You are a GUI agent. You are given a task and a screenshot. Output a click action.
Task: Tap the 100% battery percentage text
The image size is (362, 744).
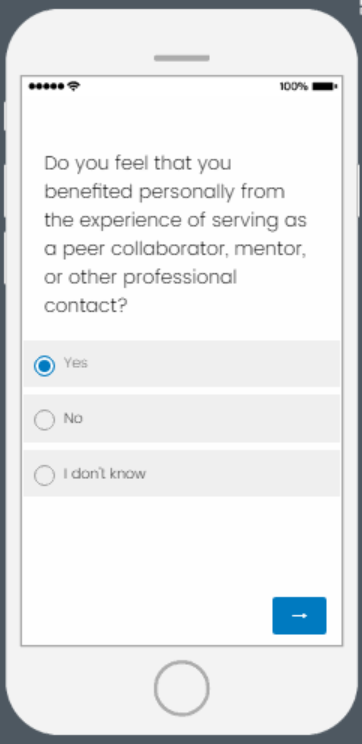[294, 86]
